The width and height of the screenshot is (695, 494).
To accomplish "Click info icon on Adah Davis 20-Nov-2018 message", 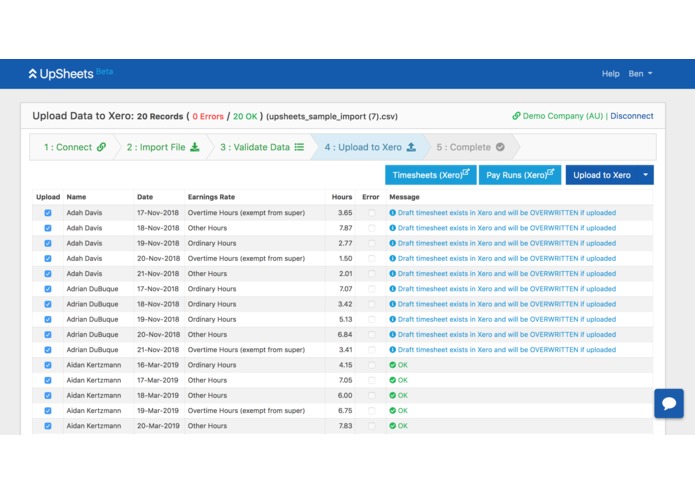I will (x=392, y=258).
